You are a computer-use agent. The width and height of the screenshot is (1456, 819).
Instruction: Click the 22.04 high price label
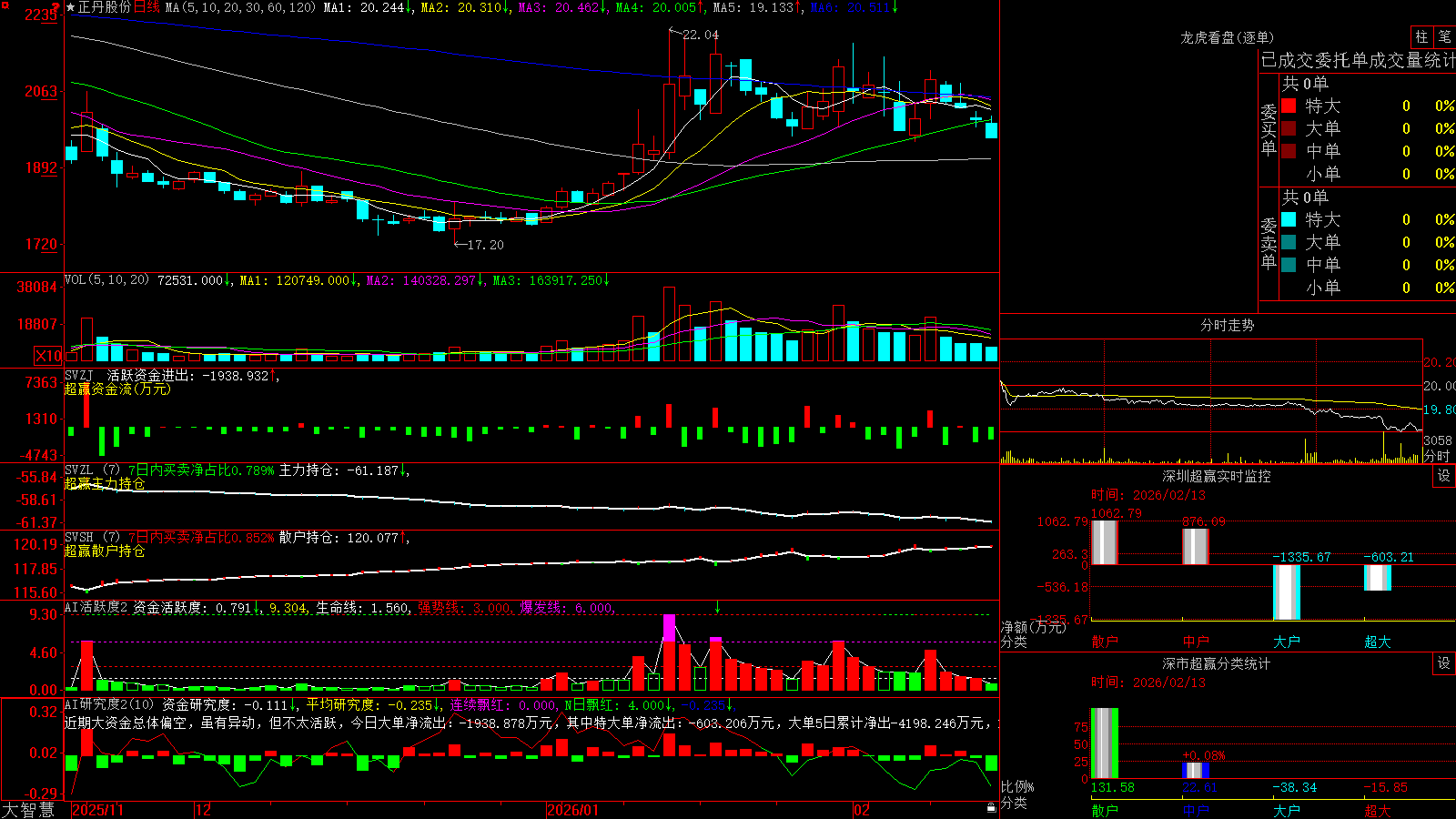point(701,35)
